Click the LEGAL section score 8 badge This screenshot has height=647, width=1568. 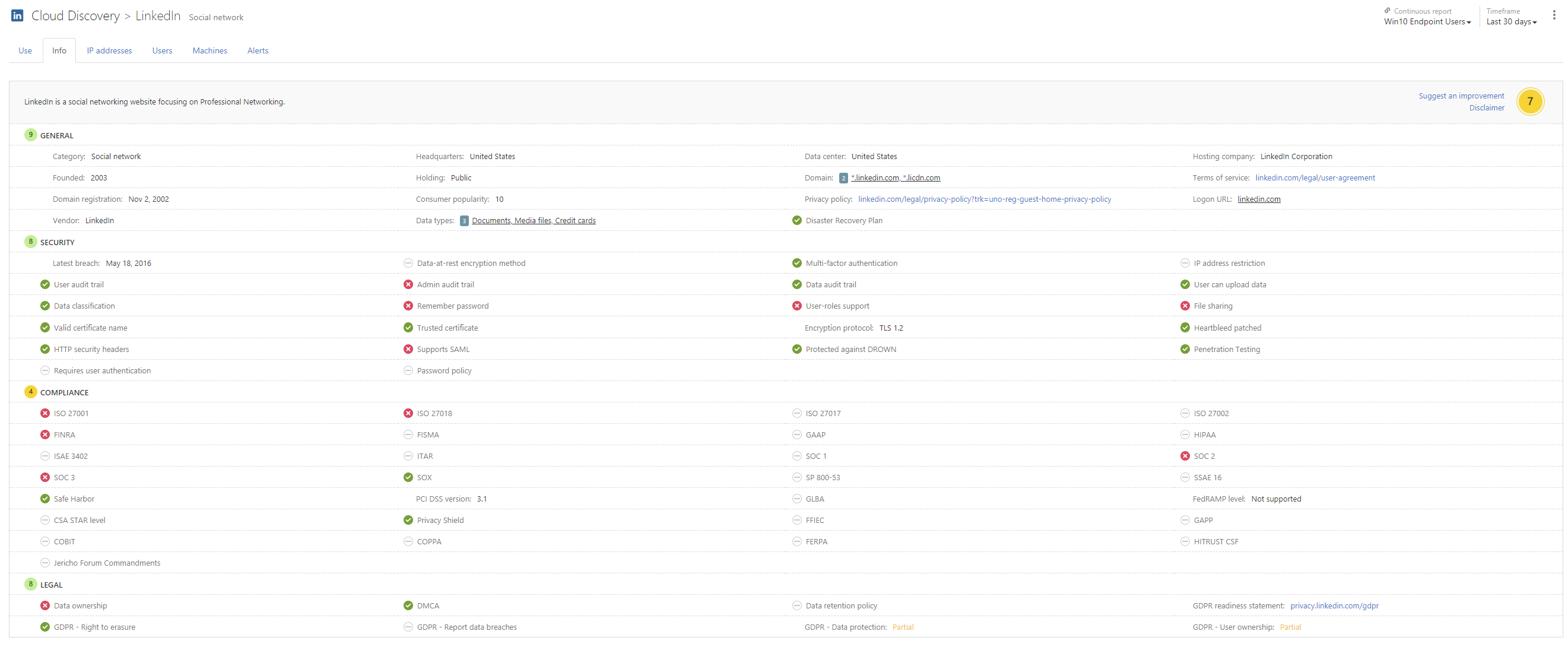[30, 584]
